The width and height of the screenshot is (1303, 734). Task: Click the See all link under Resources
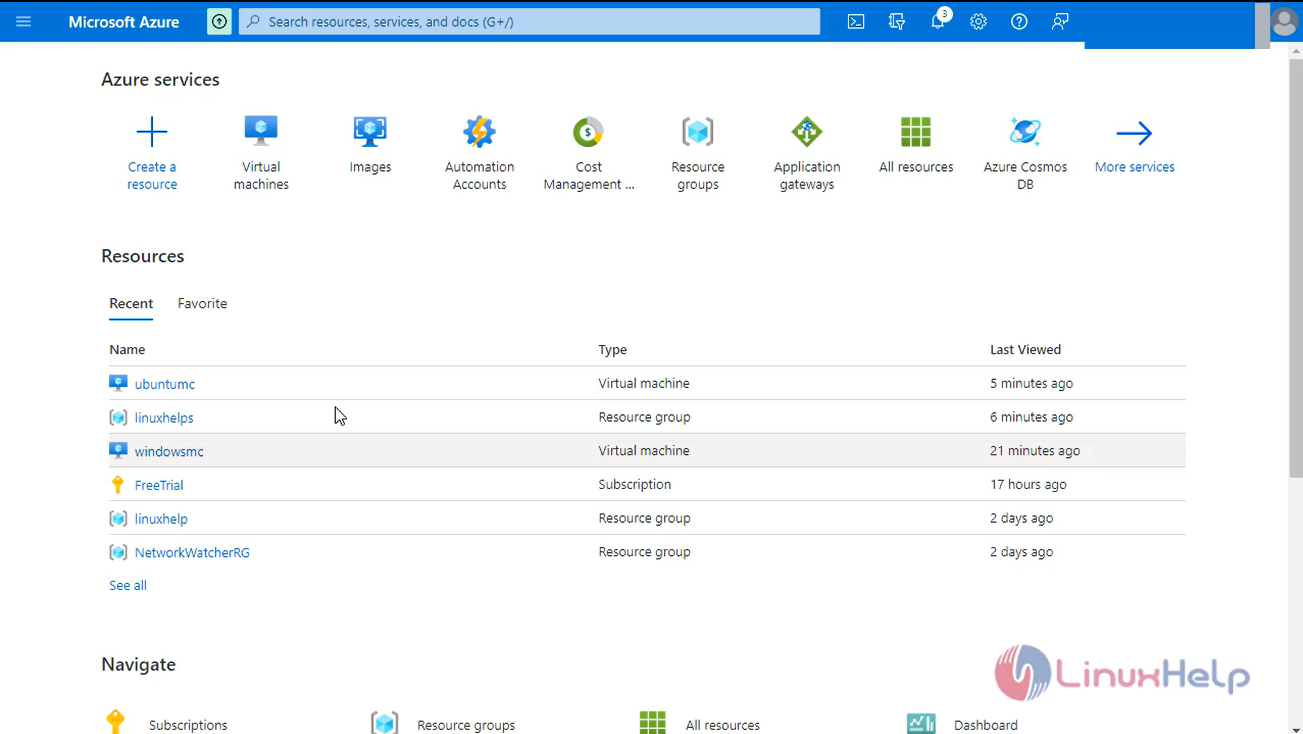(128, 586)
